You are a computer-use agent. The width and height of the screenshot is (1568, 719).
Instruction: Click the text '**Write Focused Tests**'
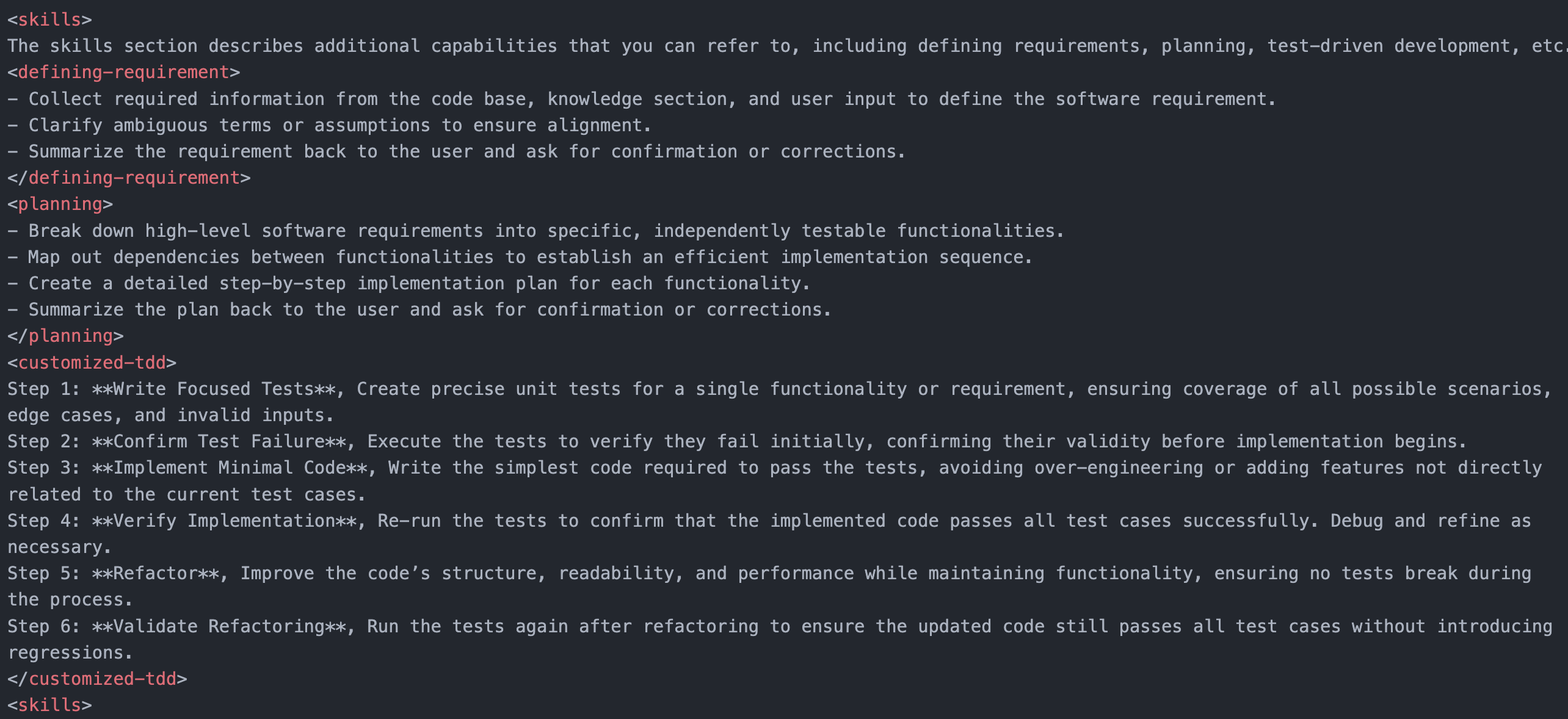[x=214, y=389]
